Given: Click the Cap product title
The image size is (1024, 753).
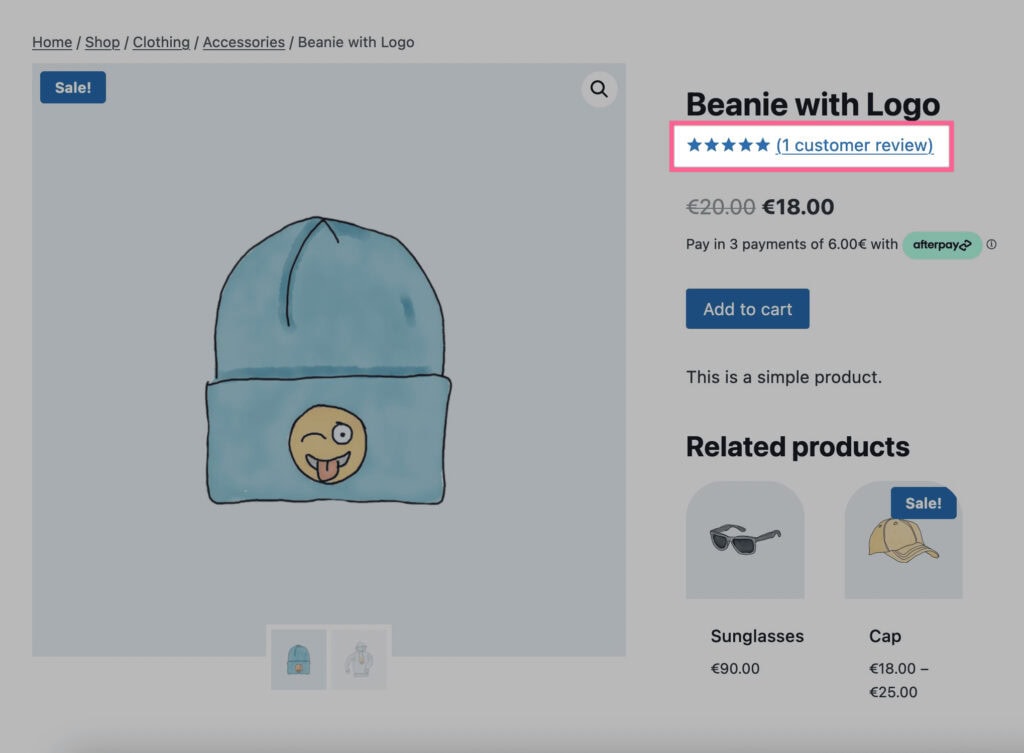Looking at the screenshot, I should pyautogui.click(x=885, y=636).
